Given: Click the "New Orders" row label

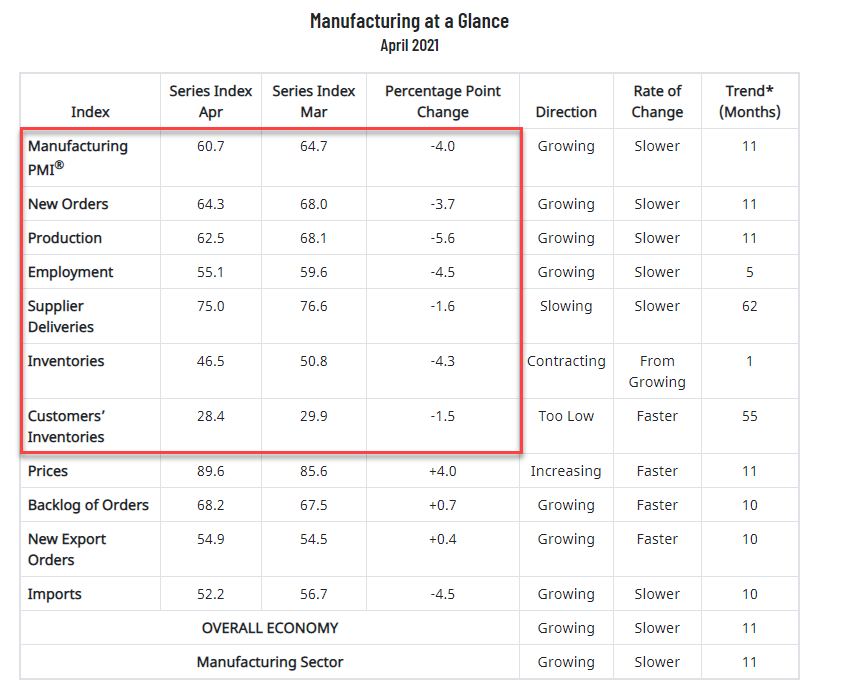Looking at the screenshot, I should [68, 204].
